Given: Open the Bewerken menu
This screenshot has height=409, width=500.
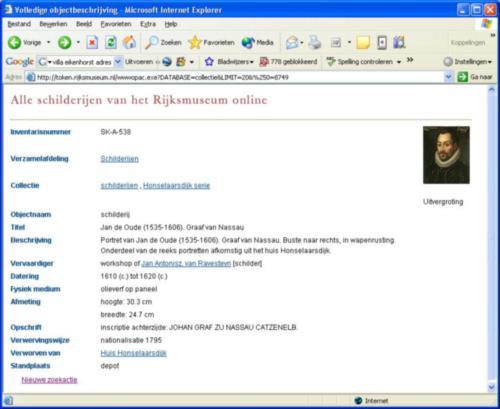Looking at the screenshot, I should (x=53, y=24).
